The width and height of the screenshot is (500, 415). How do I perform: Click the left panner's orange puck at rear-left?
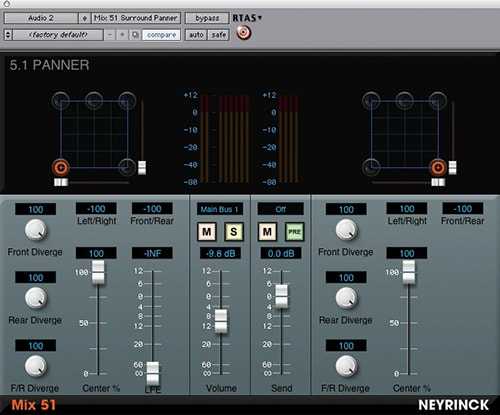pyautogui.click(x=61, y=167)
